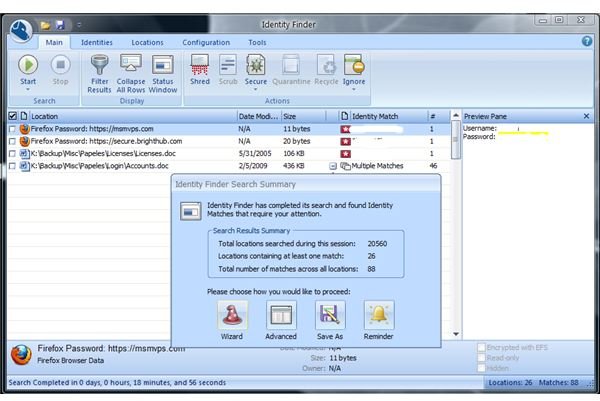Sort by the Identity Match column header
600x401 pixels.
point(383,116)
